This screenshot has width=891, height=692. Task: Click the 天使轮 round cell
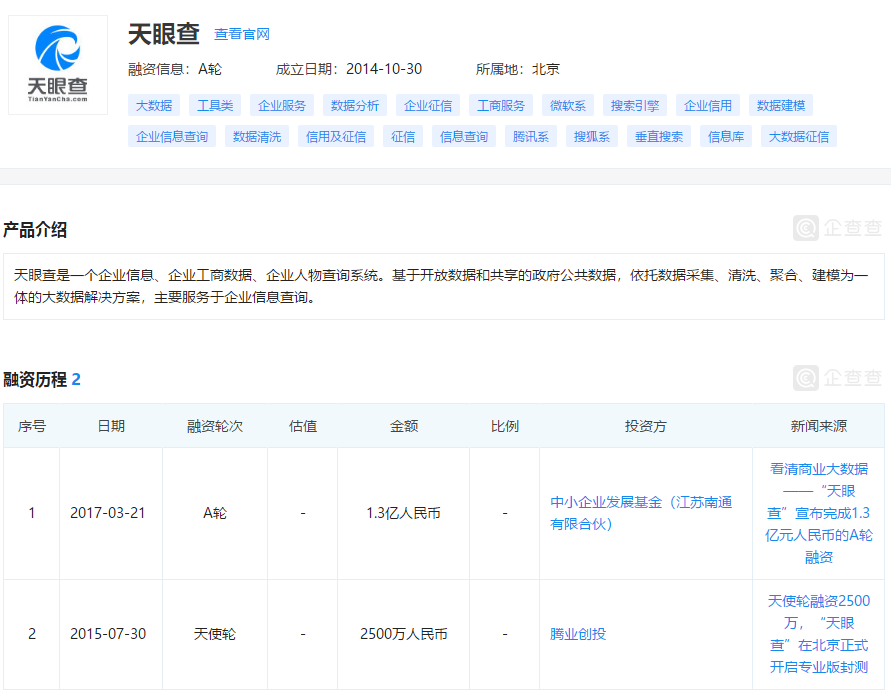(x=215, y=634)
